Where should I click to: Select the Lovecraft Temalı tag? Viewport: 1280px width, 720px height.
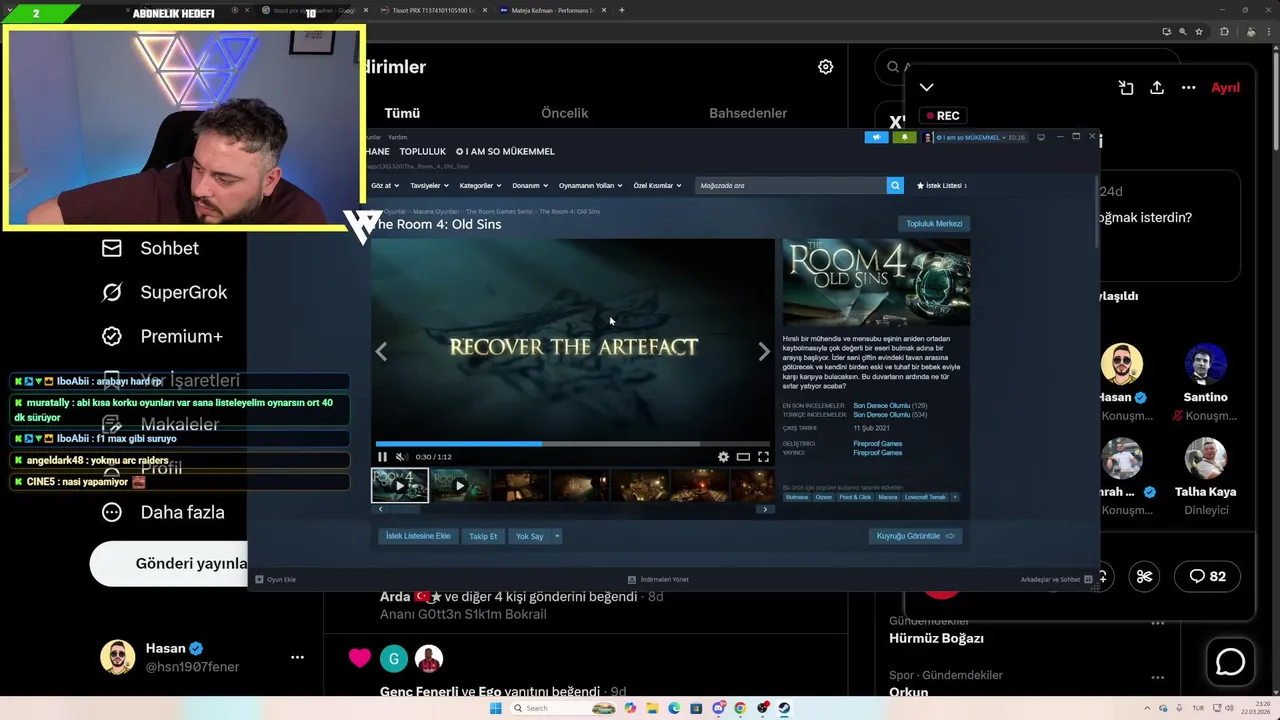925,497
